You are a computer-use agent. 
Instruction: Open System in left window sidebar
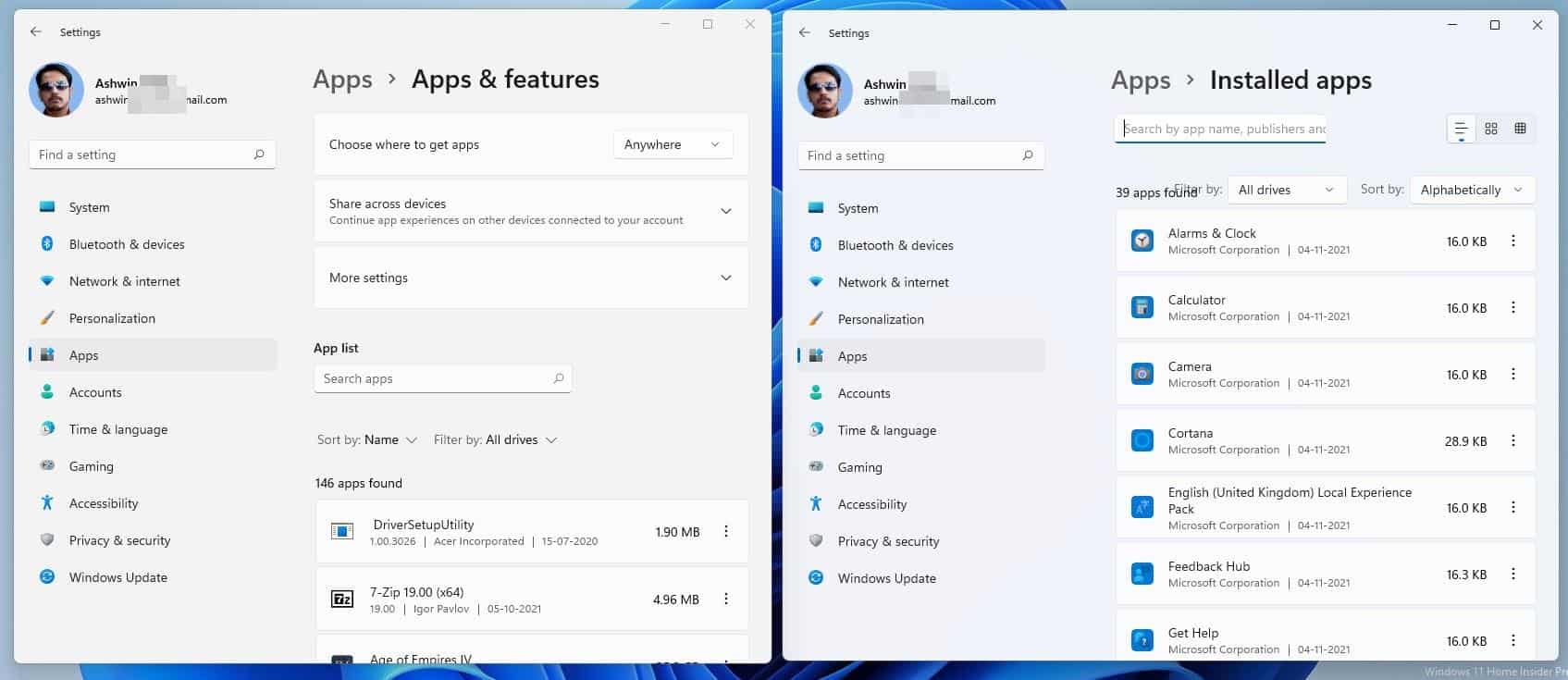tap(153, 207)
